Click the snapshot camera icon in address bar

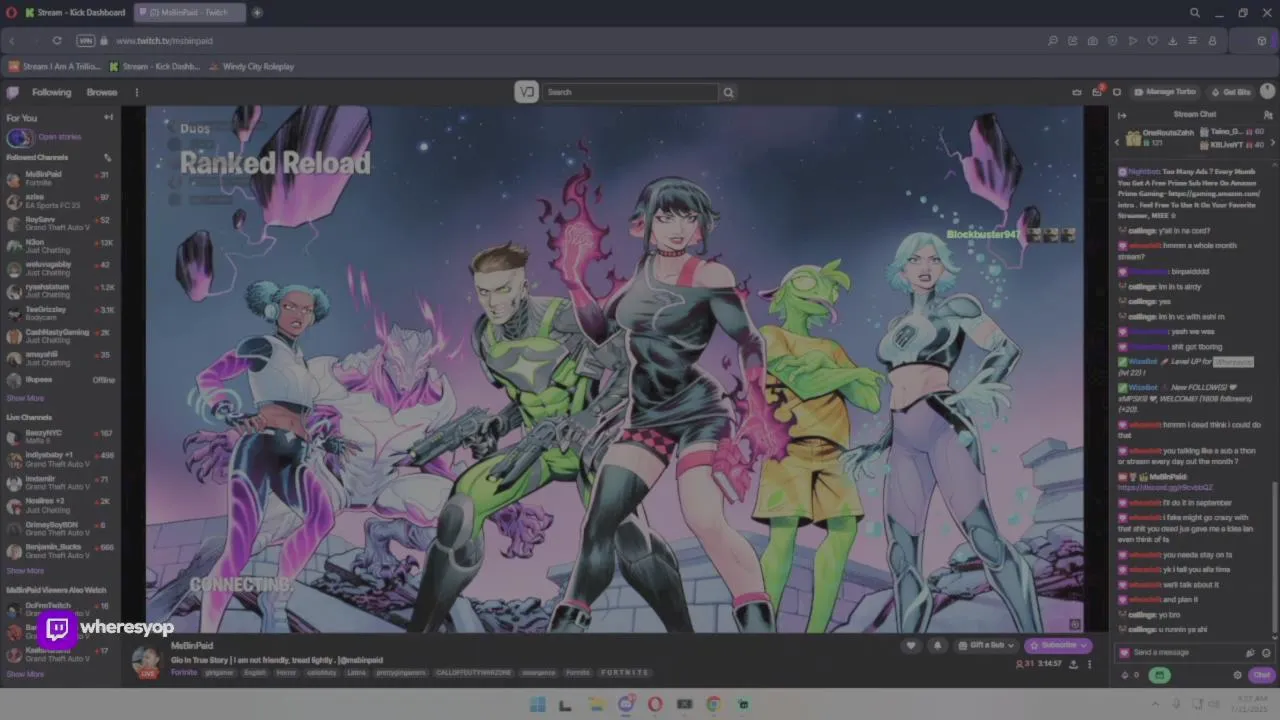[1092, 41]
